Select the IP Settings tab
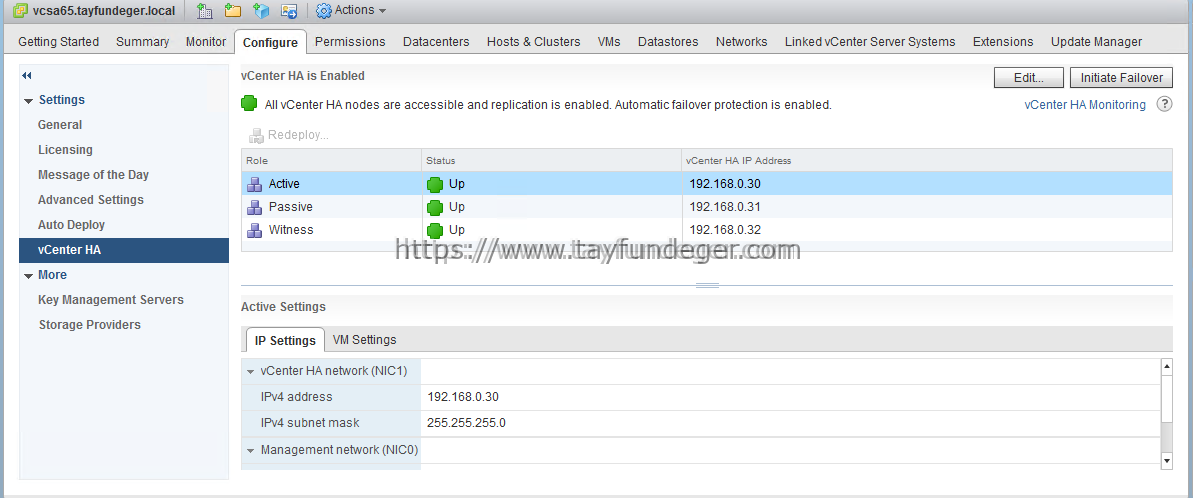The height and width of the screenshot is (498, 1193). 285,340
